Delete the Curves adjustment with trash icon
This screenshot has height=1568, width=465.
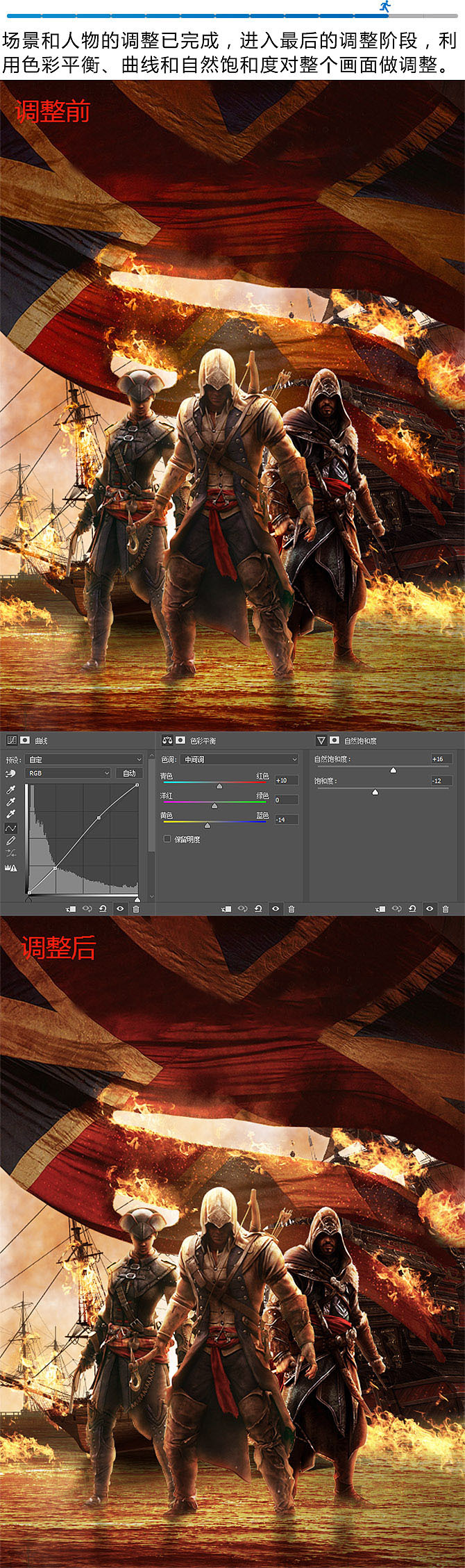tap(136, 909)
